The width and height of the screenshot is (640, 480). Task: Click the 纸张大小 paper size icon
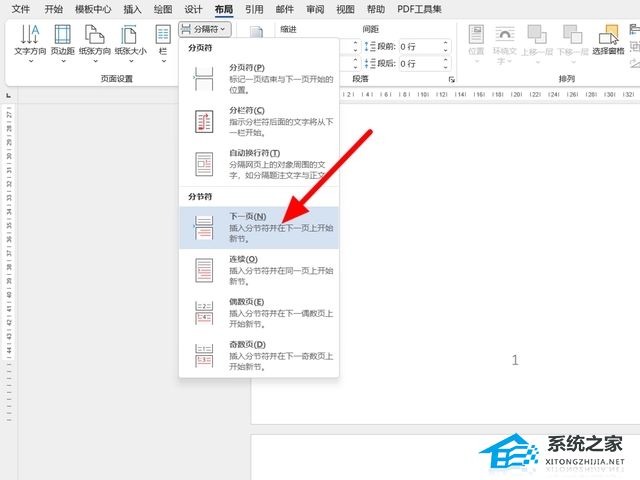click(129, 34)
